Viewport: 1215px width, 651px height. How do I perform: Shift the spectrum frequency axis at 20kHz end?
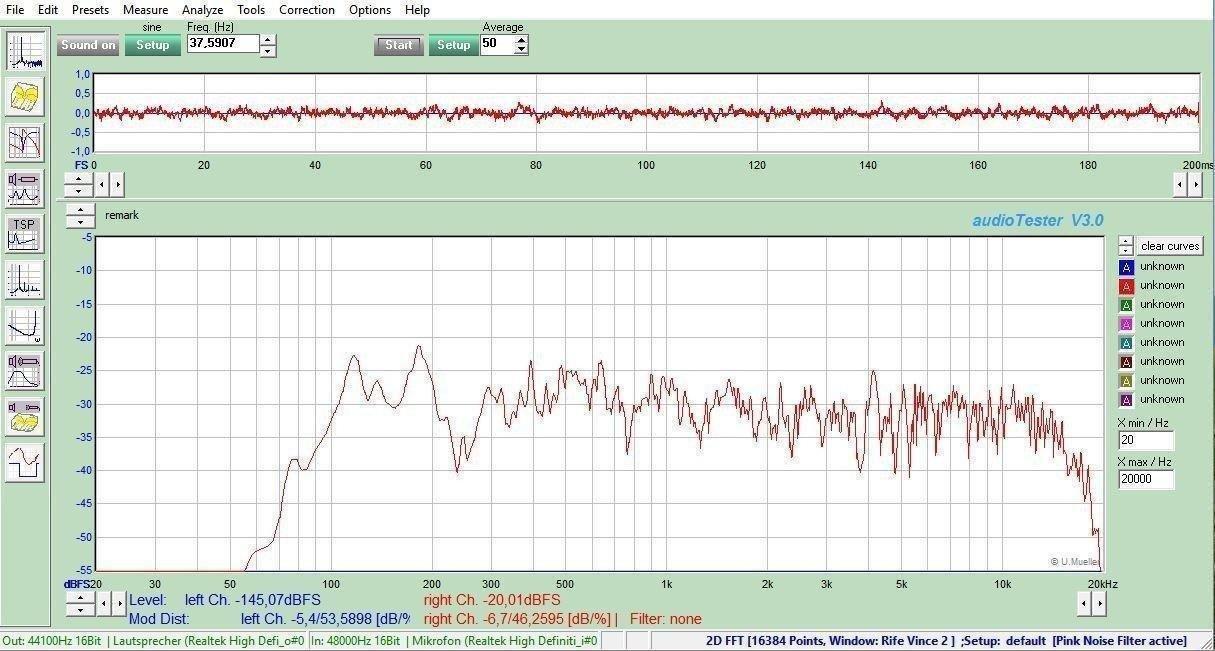click(1092, 603)
